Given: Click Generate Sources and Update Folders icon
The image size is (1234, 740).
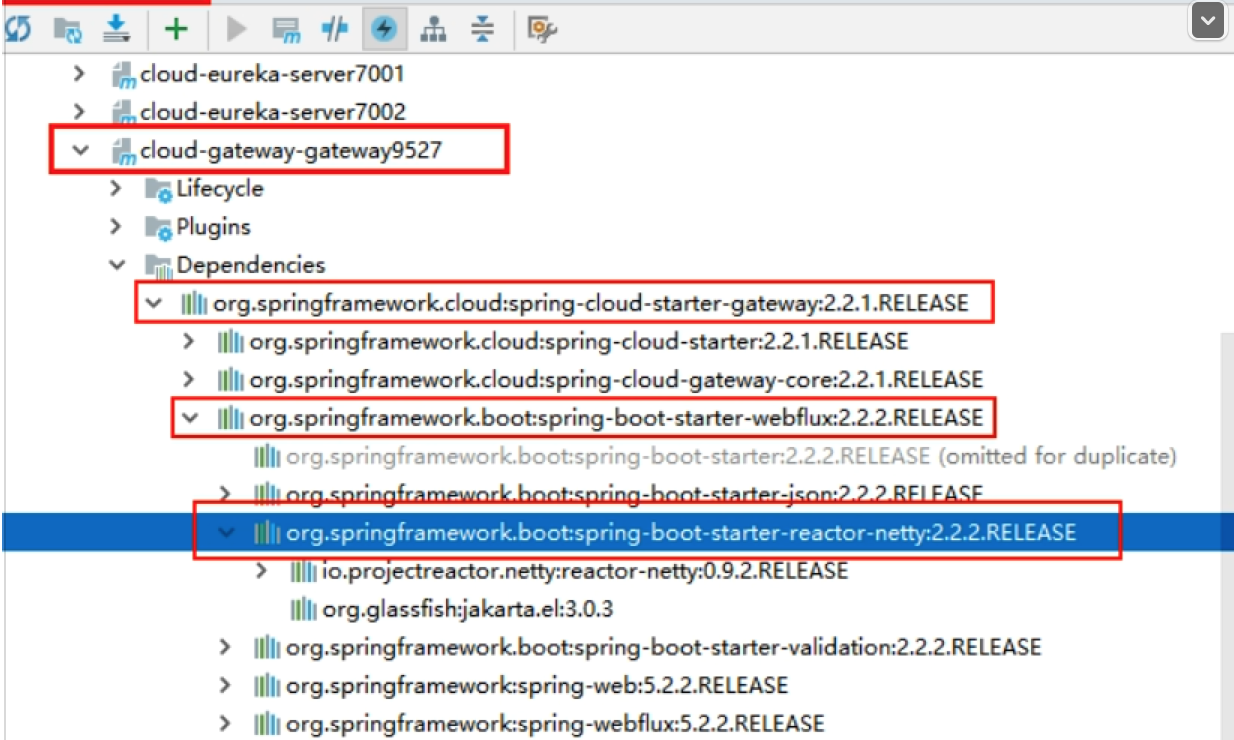Looking at the screenshot, I should click(68, 29).
